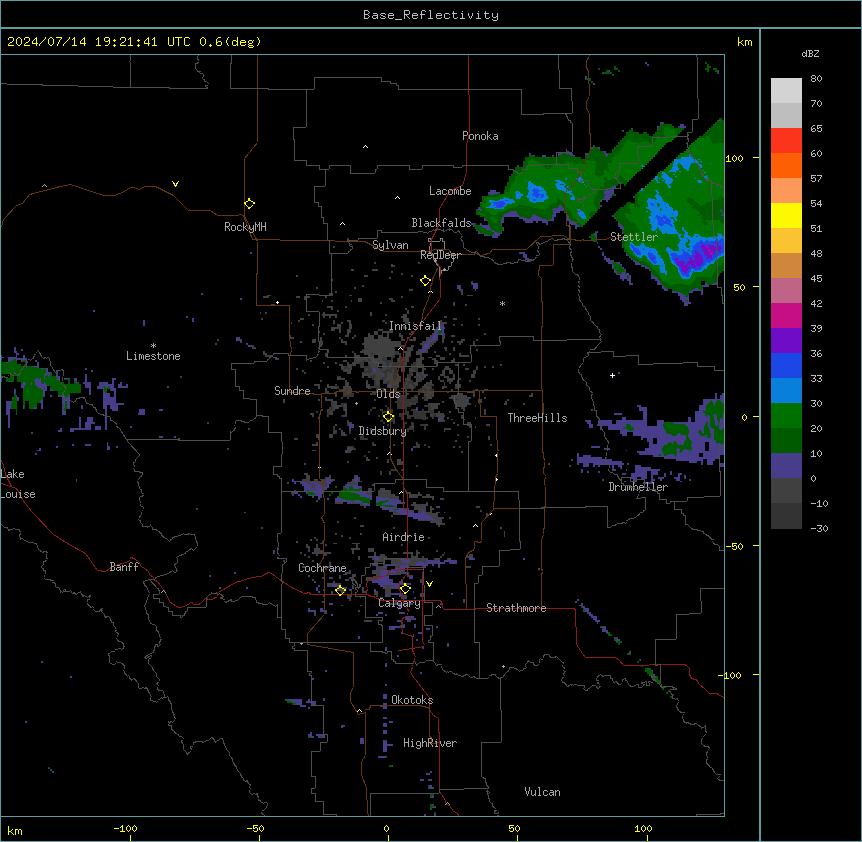Click the magenta 42 dBZ legend swatch
The width and height of the screenshot is (862, 842).
pos(786,315)
